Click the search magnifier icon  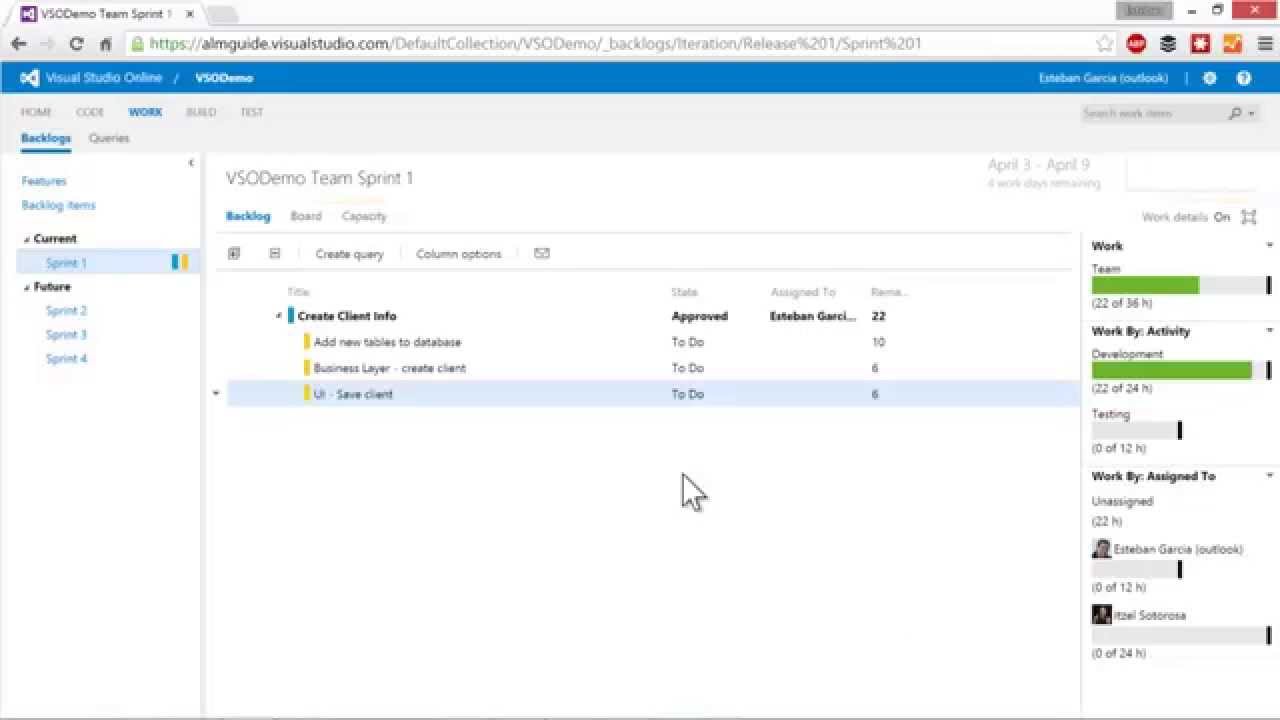(x=1235, y=114)
